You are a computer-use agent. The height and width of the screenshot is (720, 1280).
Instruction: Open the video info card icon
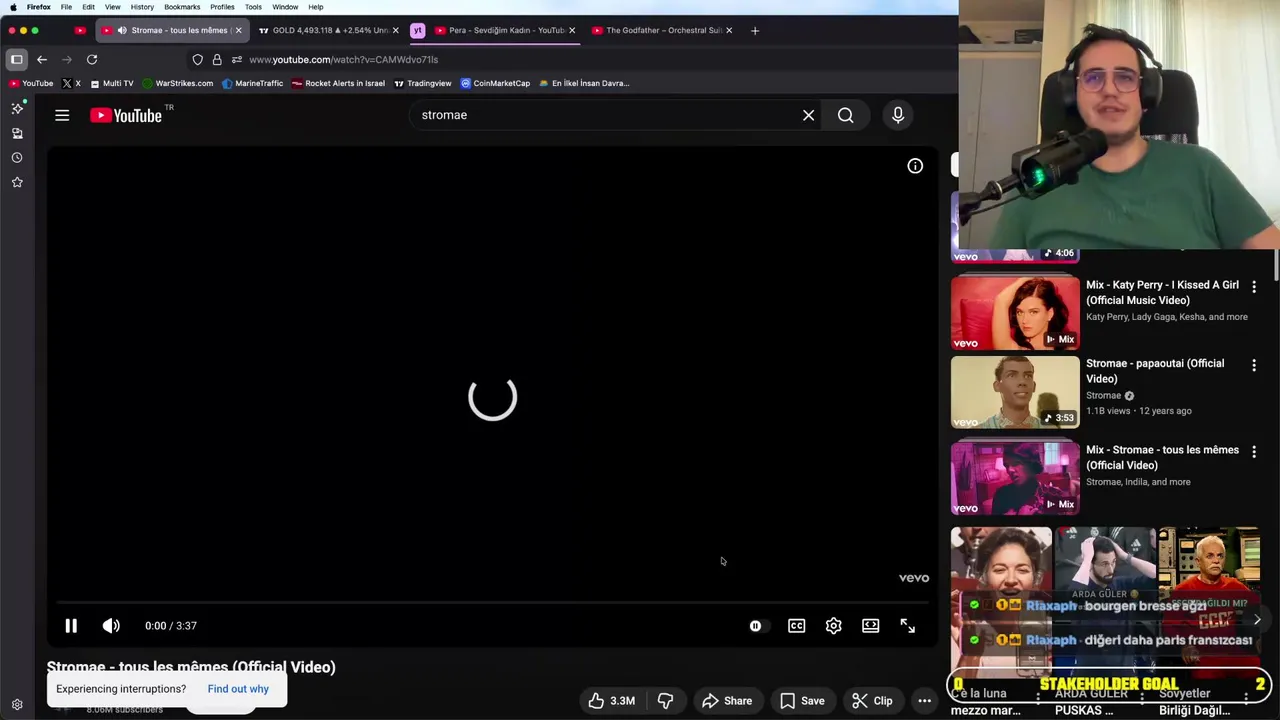click(x=915, y=166)
